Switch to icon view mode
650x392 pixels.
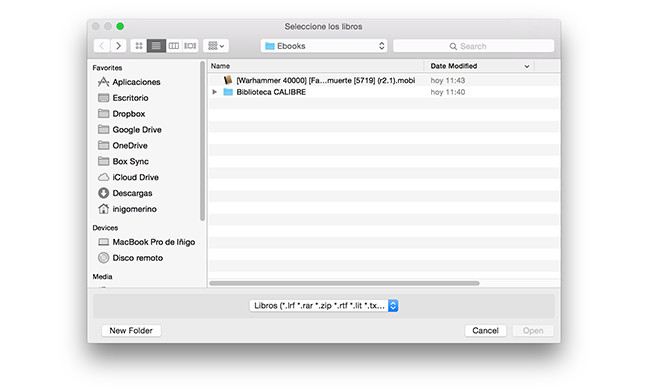click(x=139, y=46)
